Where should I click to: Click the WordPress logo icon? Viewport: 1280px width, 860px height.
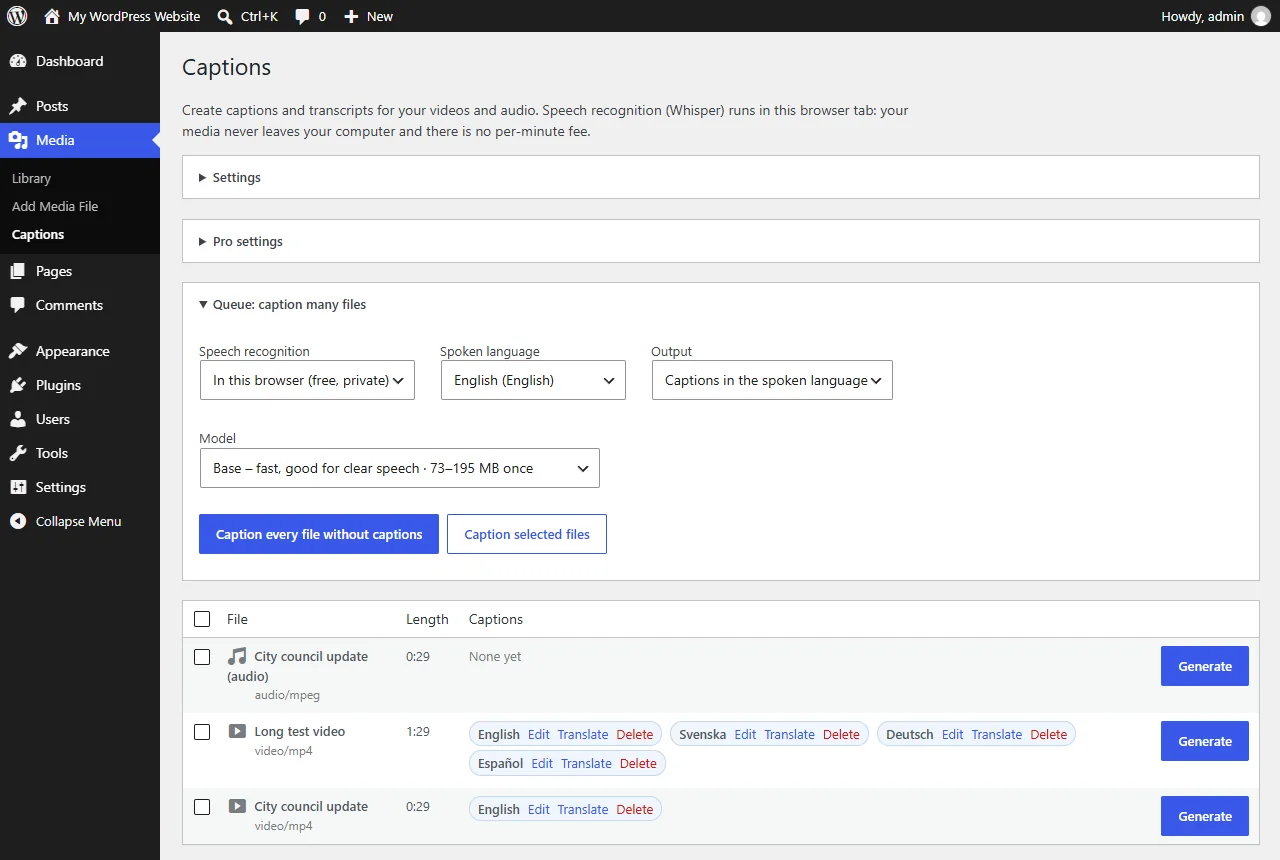coord(17,16)
